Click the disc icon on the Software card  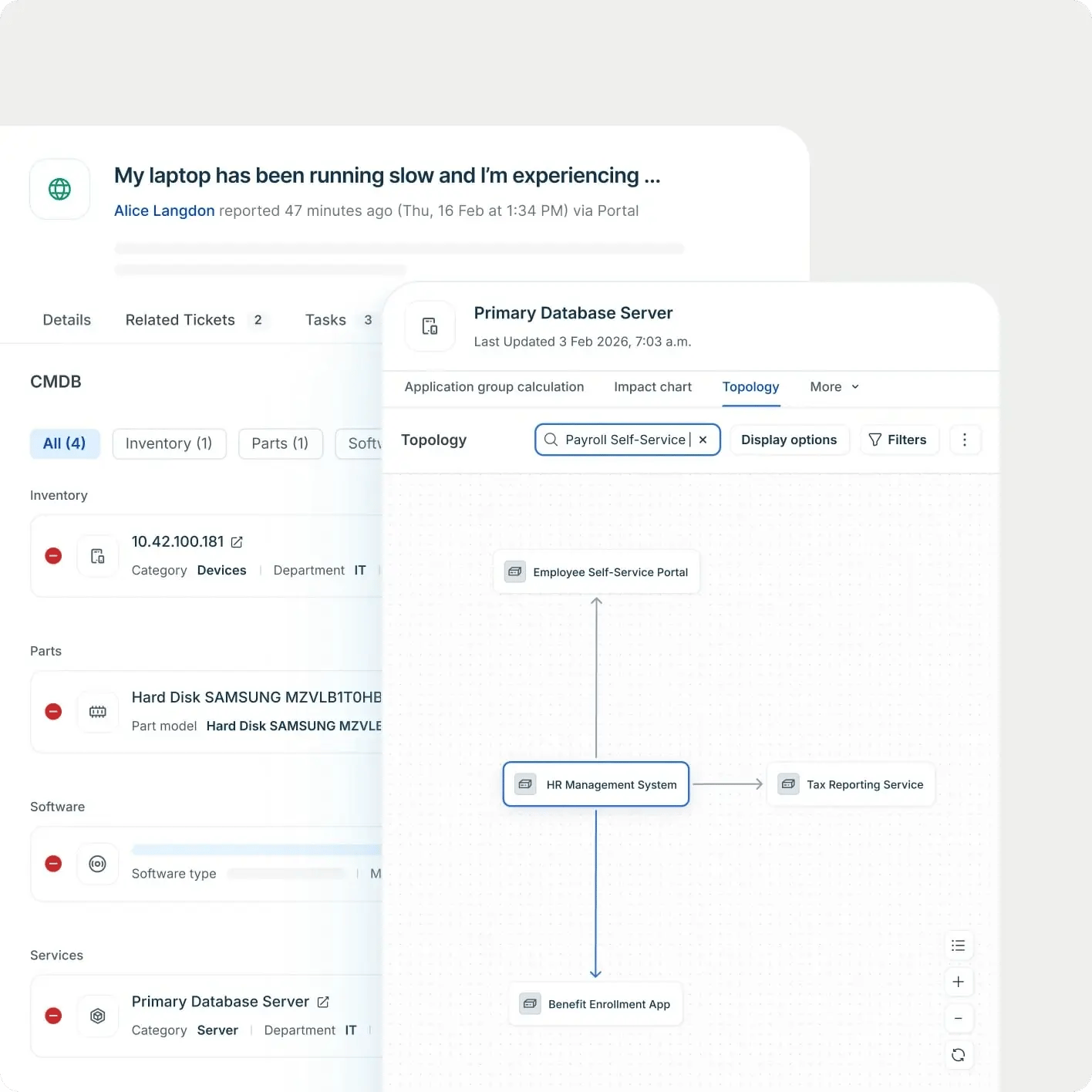98,864
